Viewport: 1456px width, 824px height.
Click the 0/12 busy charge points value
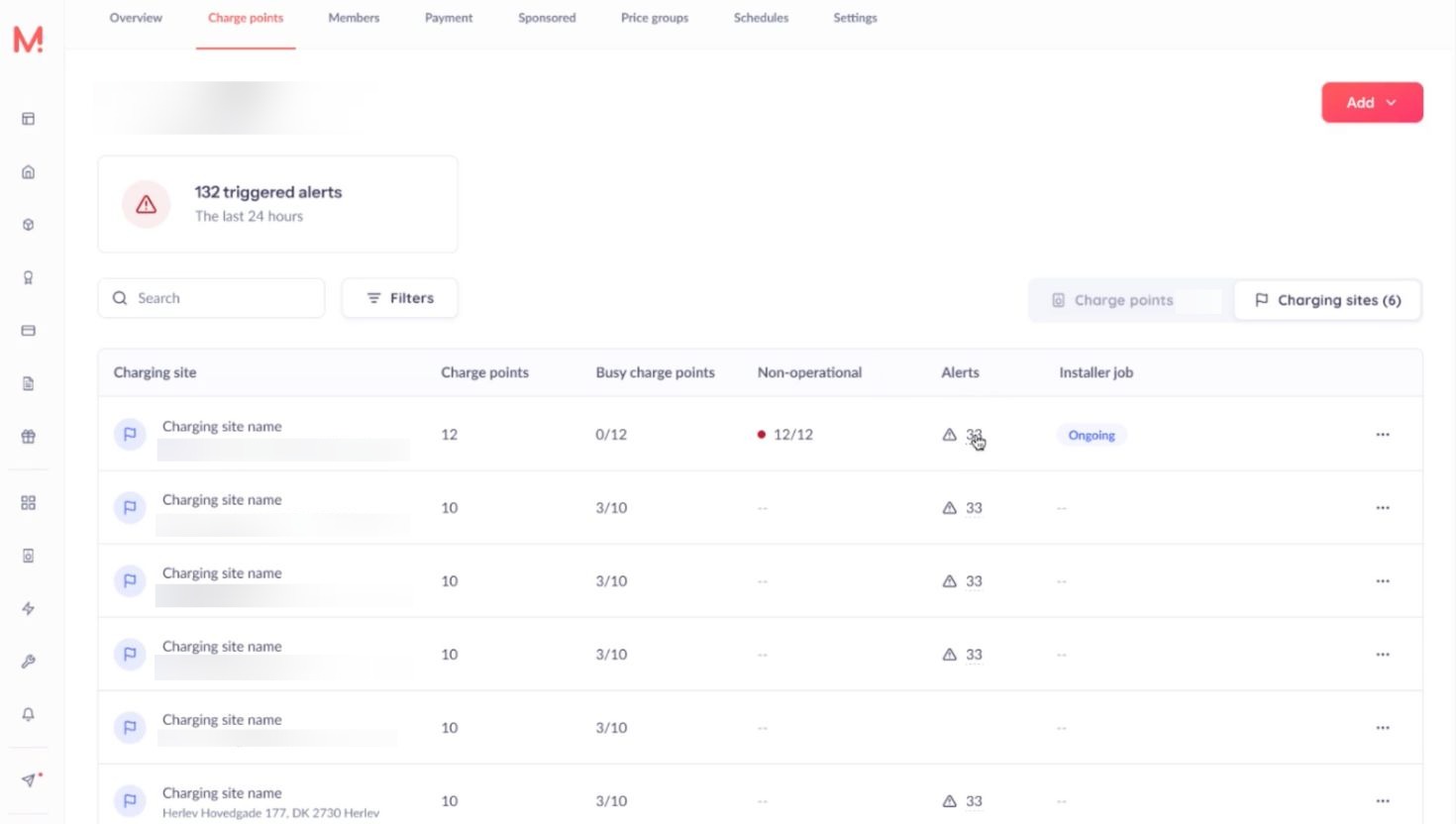611,435
